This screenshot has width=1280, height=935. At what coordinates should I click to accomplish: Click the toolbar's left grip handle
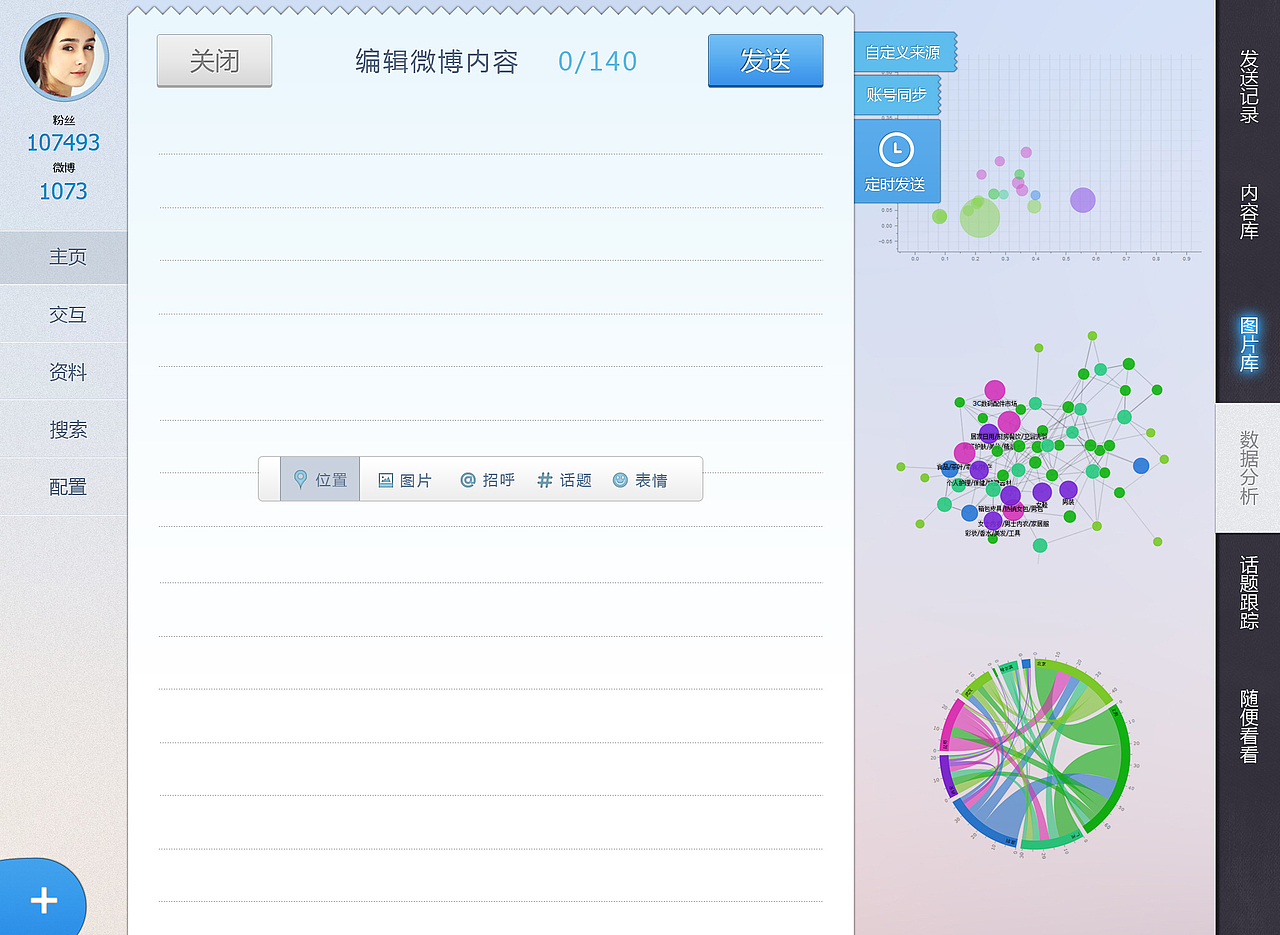tap(269, 480)
